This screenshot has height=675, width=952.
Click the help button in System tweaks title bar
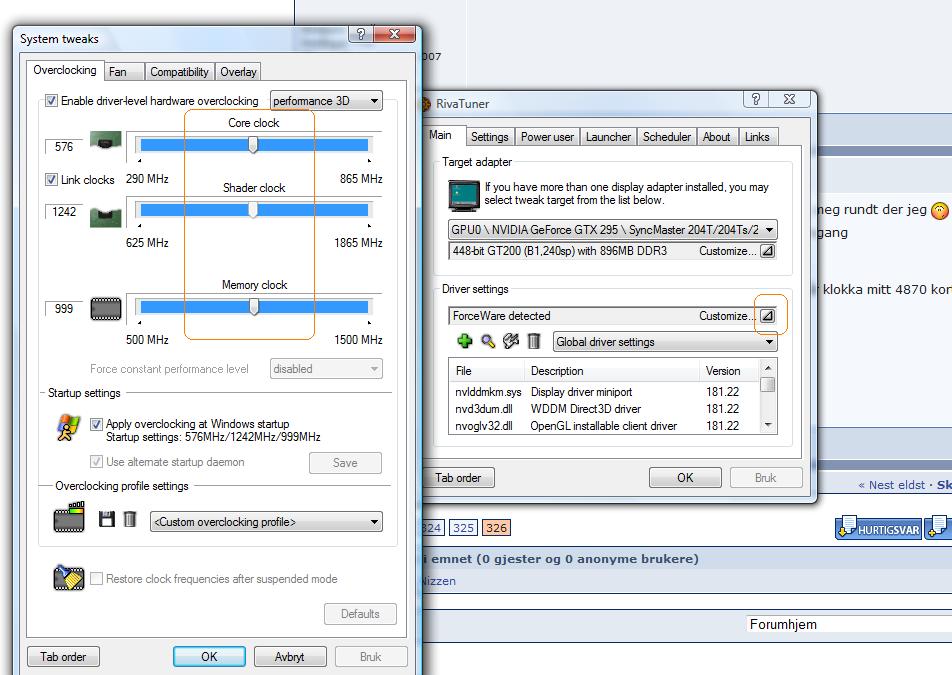point(361,34)
